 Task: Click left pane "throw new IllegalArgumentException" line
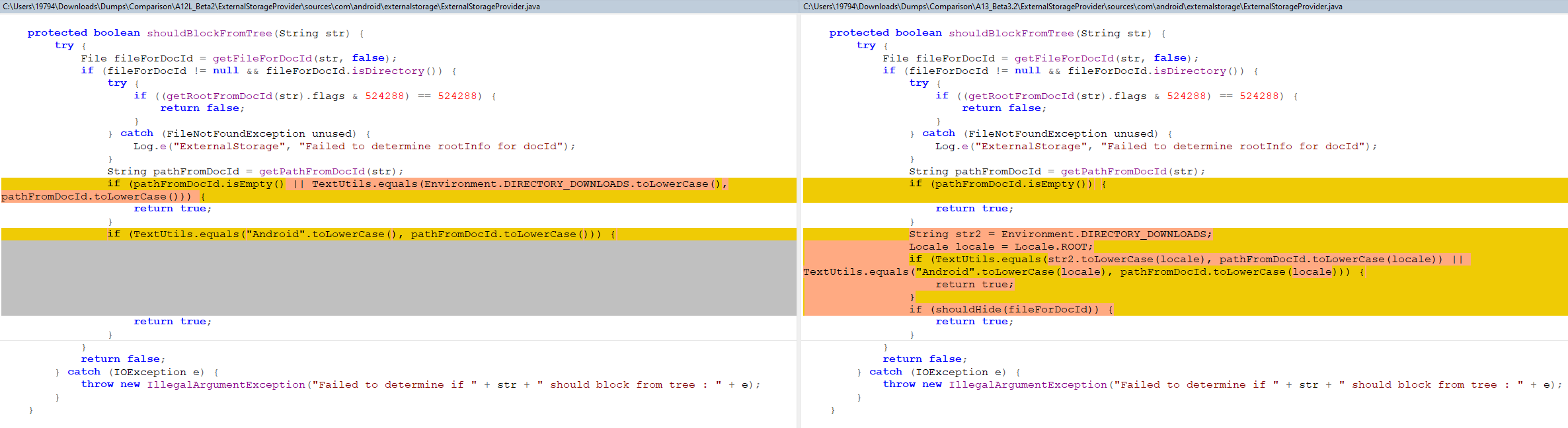point(421,384)
